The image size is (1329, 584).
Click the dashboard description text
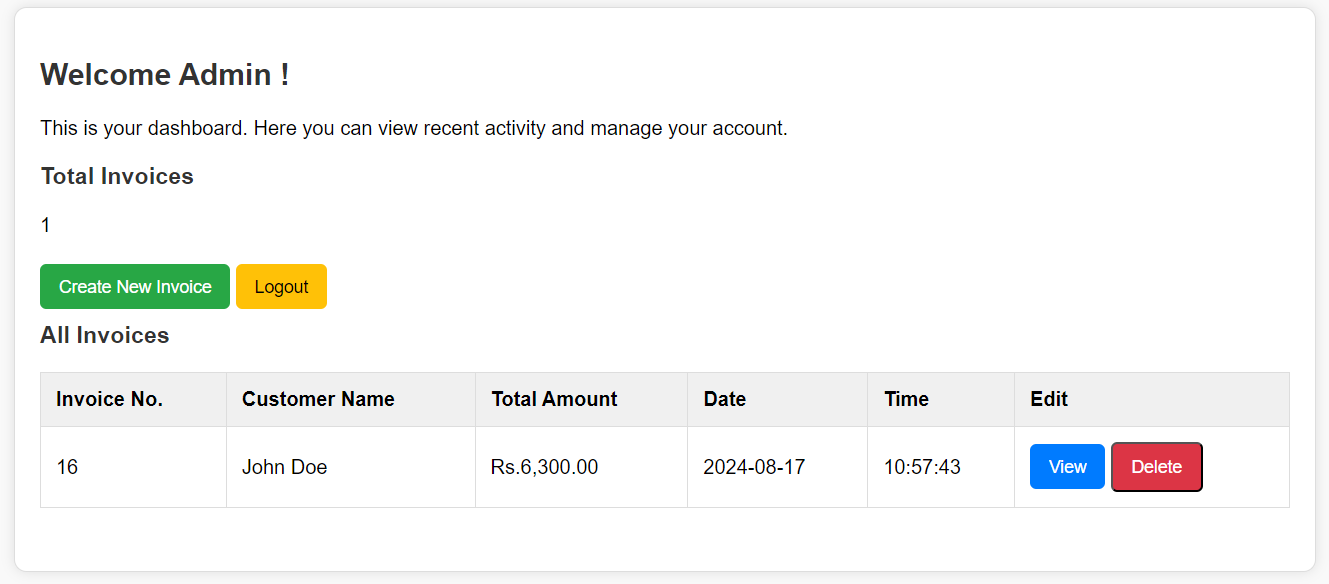click(414, 129)
